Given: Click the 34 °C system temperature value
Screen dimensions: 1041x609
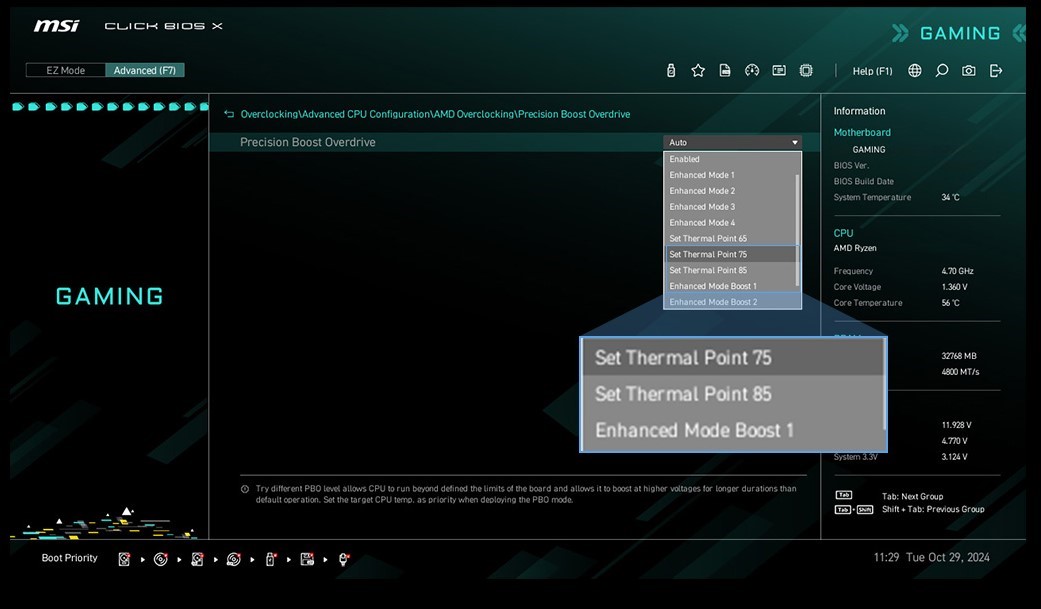Looking at the screenshot, I should [x=950, y=197].
